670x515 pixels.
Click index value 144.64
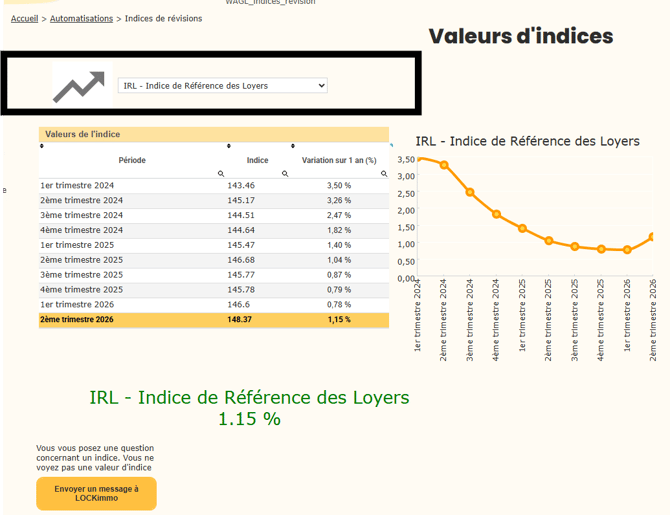point(241,230)
